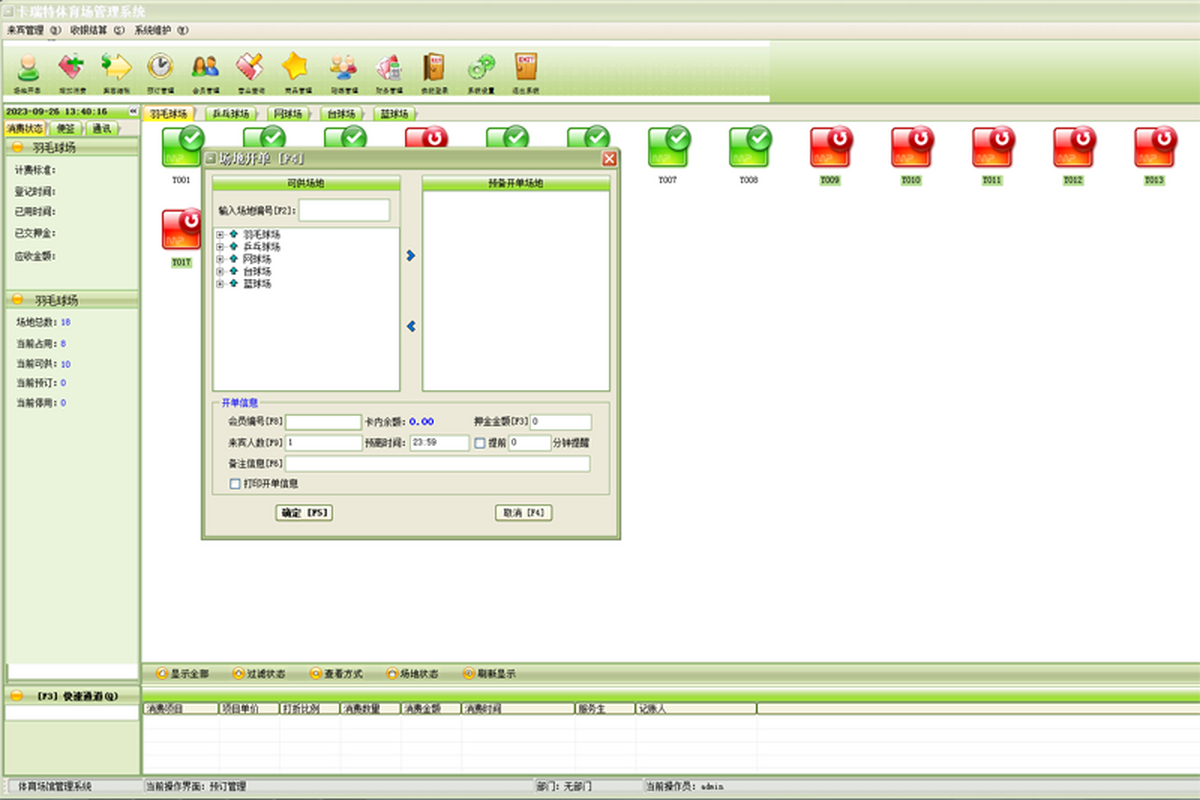Click the 来宾人数 [F9] input field

click(323, 442)
